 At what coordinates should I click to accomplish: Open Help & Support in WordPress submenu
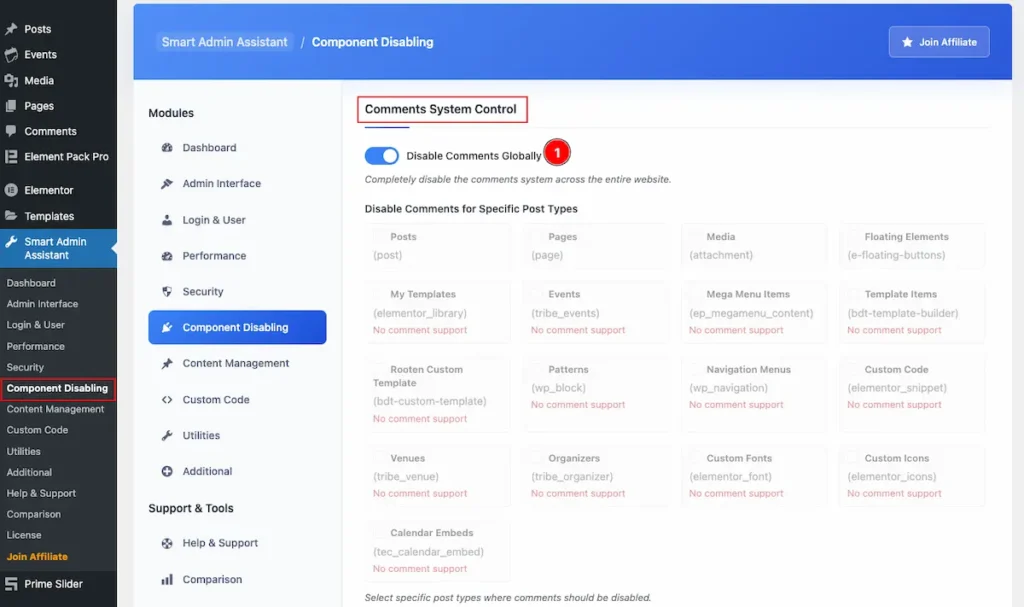[x=41, y=493]
